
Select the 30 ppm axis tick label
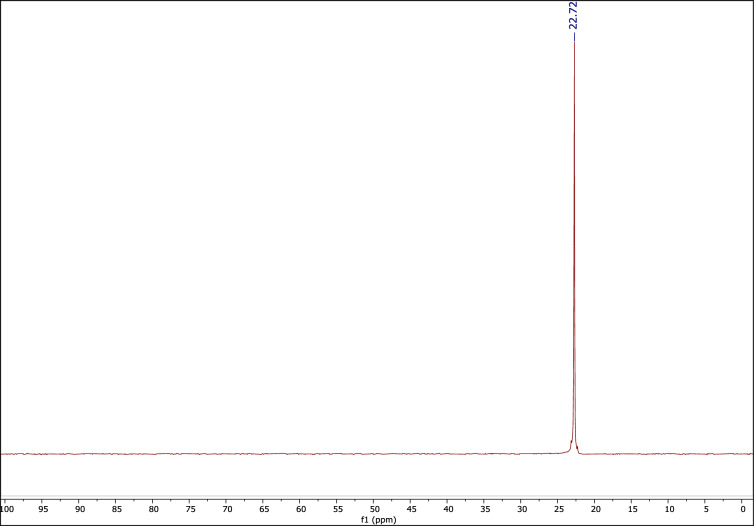point(522,509)
